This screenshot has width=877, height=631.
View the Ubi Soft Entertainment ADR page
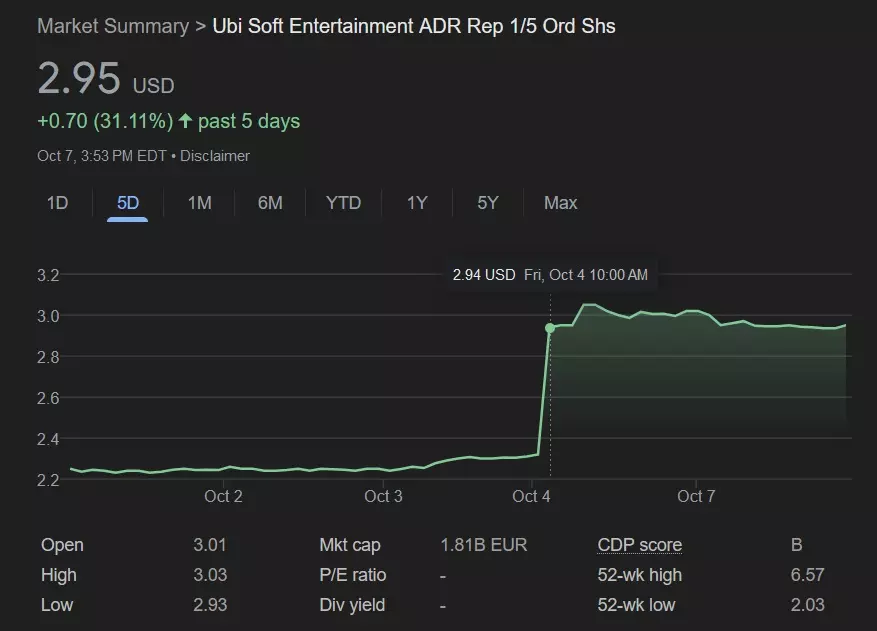(413, 26)
